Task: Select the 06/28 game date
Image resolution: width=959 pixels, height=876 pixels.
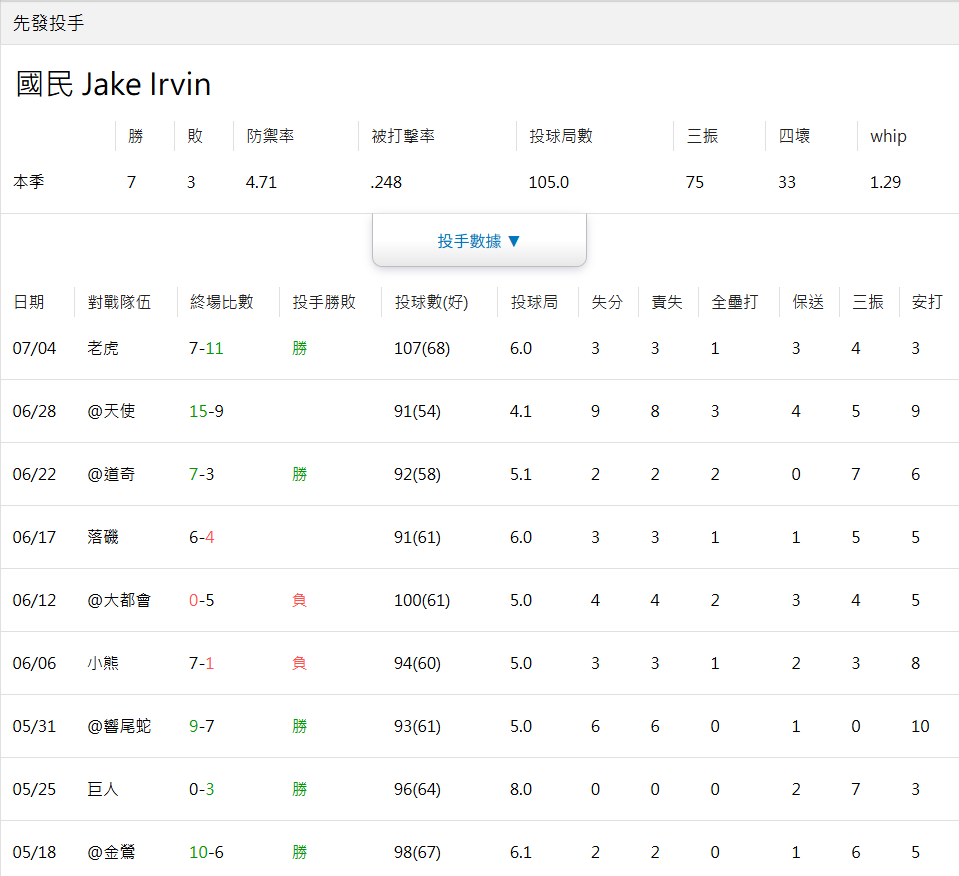Action: click(x=34, y=412)
